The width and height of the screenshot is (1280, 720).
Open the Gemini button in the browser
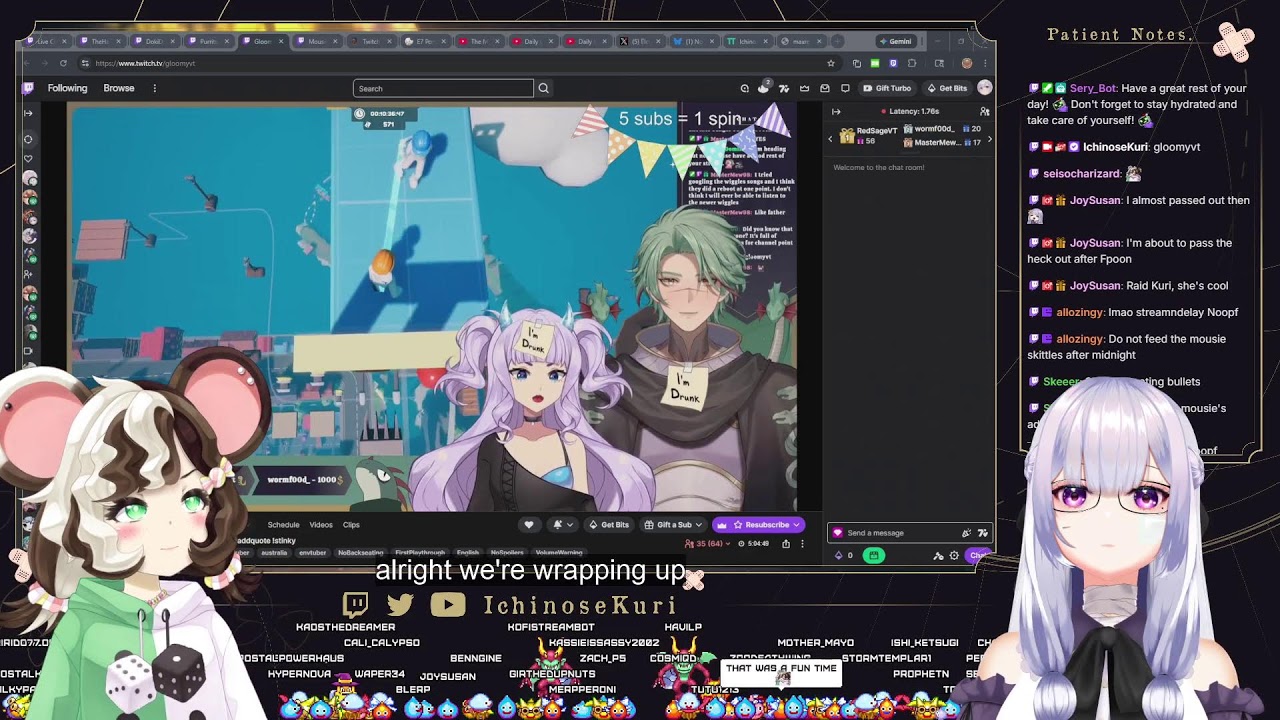[x=896, y=41]
